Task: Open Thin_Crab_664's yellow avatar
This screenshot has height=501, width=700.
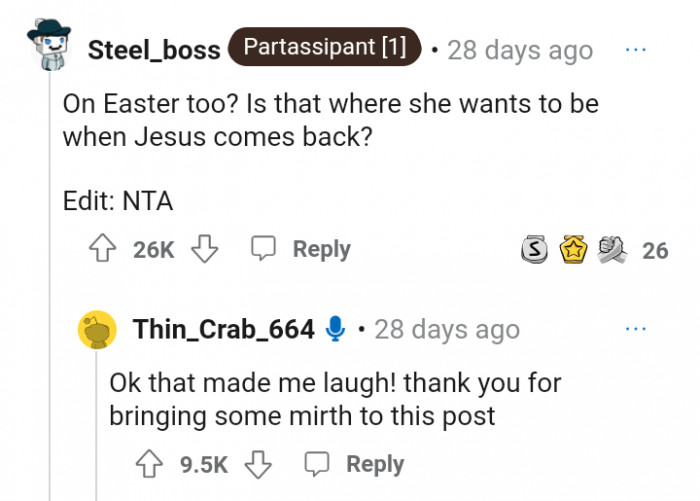Action: tap(98, 329)
